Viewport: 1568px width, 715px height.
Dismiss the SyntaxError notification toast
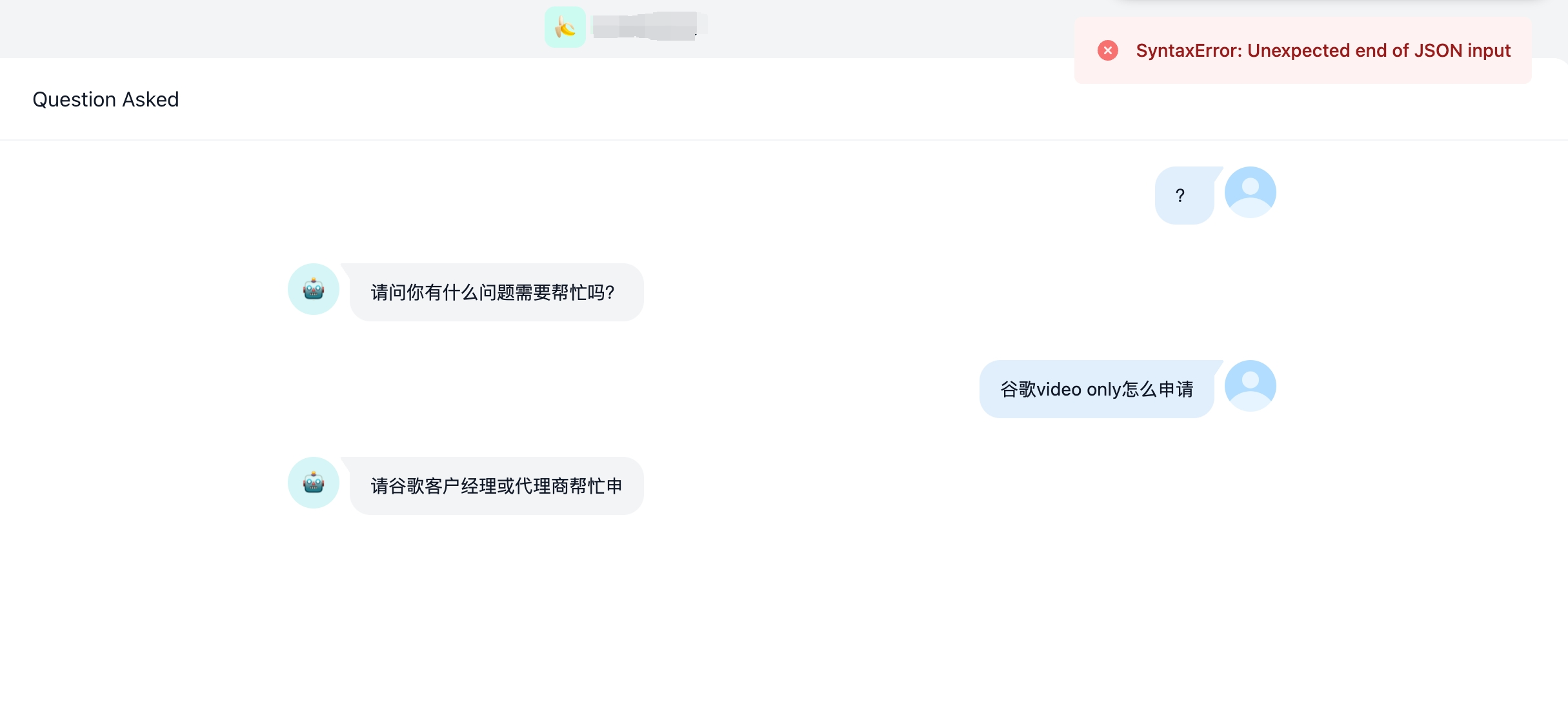coord(1108,50)
